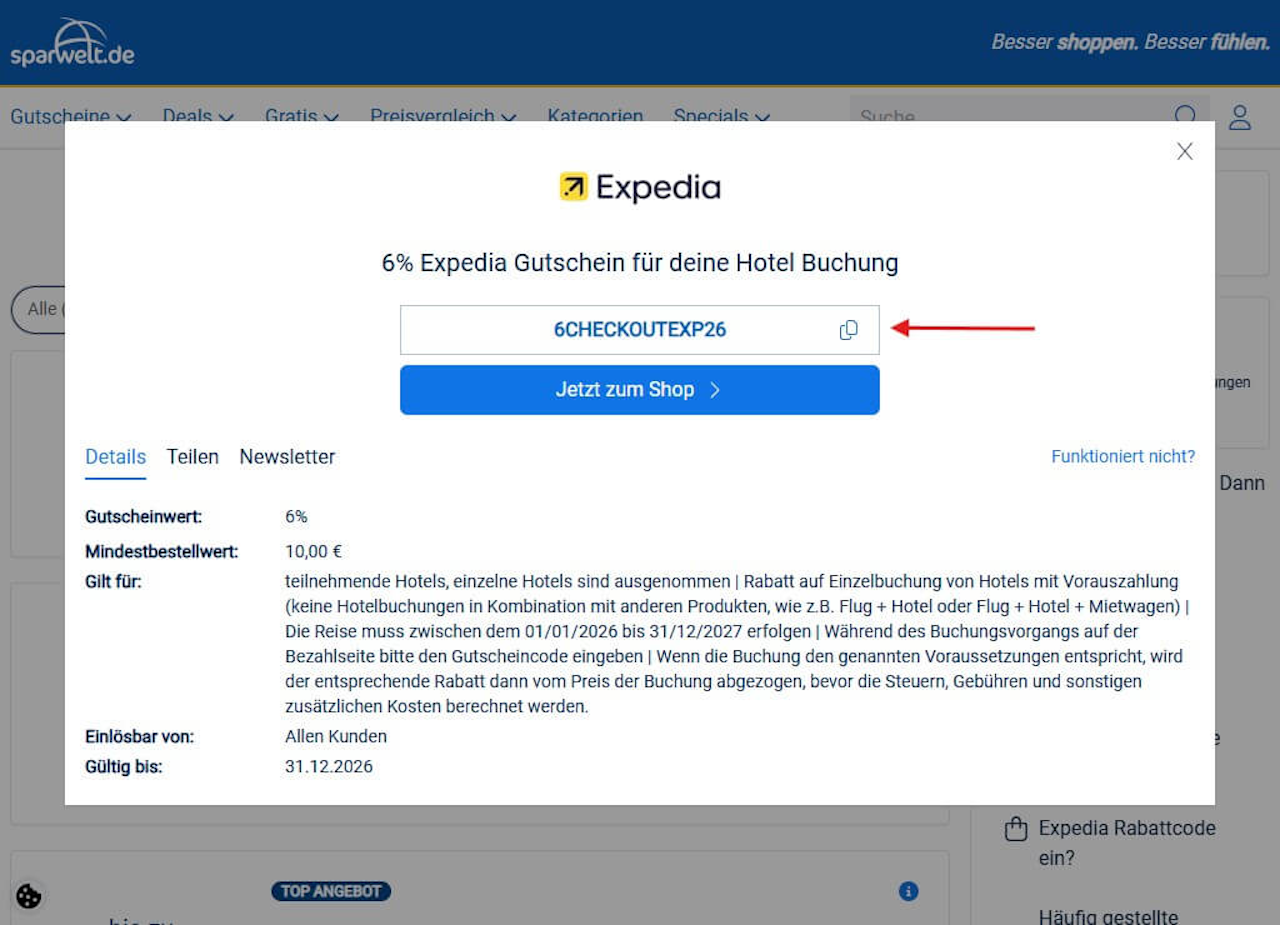Expand the Gutscheine dropdown menu
This screenshot has width=1280, height=925.
click(x=71, y=116)
